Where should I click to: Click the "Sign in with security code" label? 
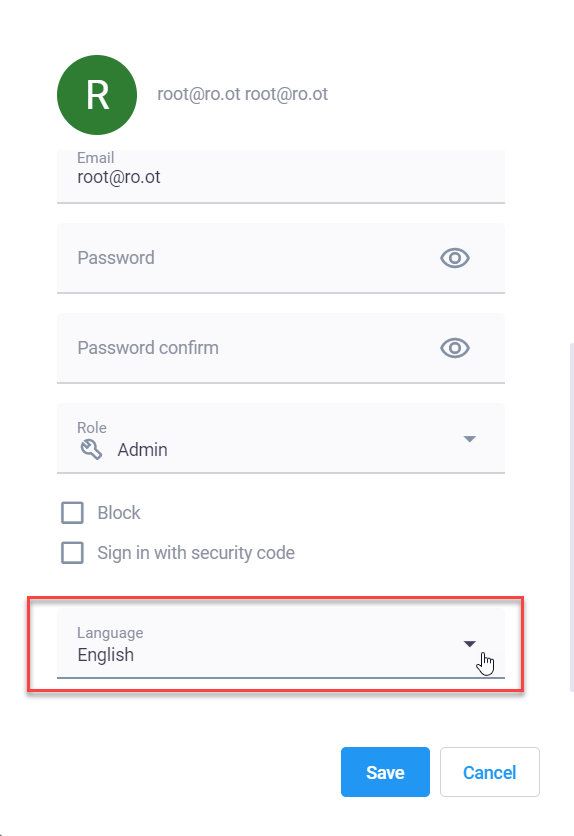pyautogui.click(x=196, y=553)
